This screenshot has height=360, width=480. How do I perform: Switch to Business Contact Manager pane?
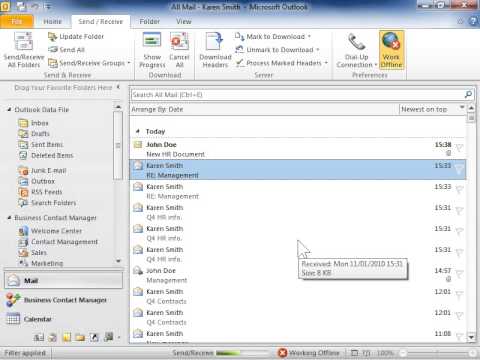click(x=63, y=300)
